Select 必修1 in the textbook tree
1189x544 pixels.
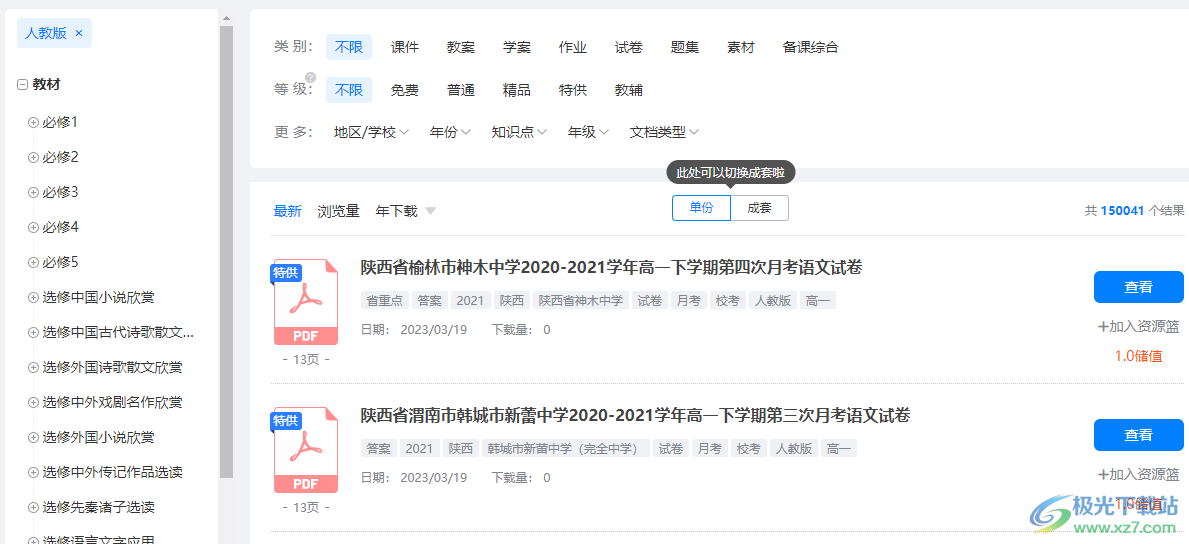pyautogui.click(x=60, y=122)
